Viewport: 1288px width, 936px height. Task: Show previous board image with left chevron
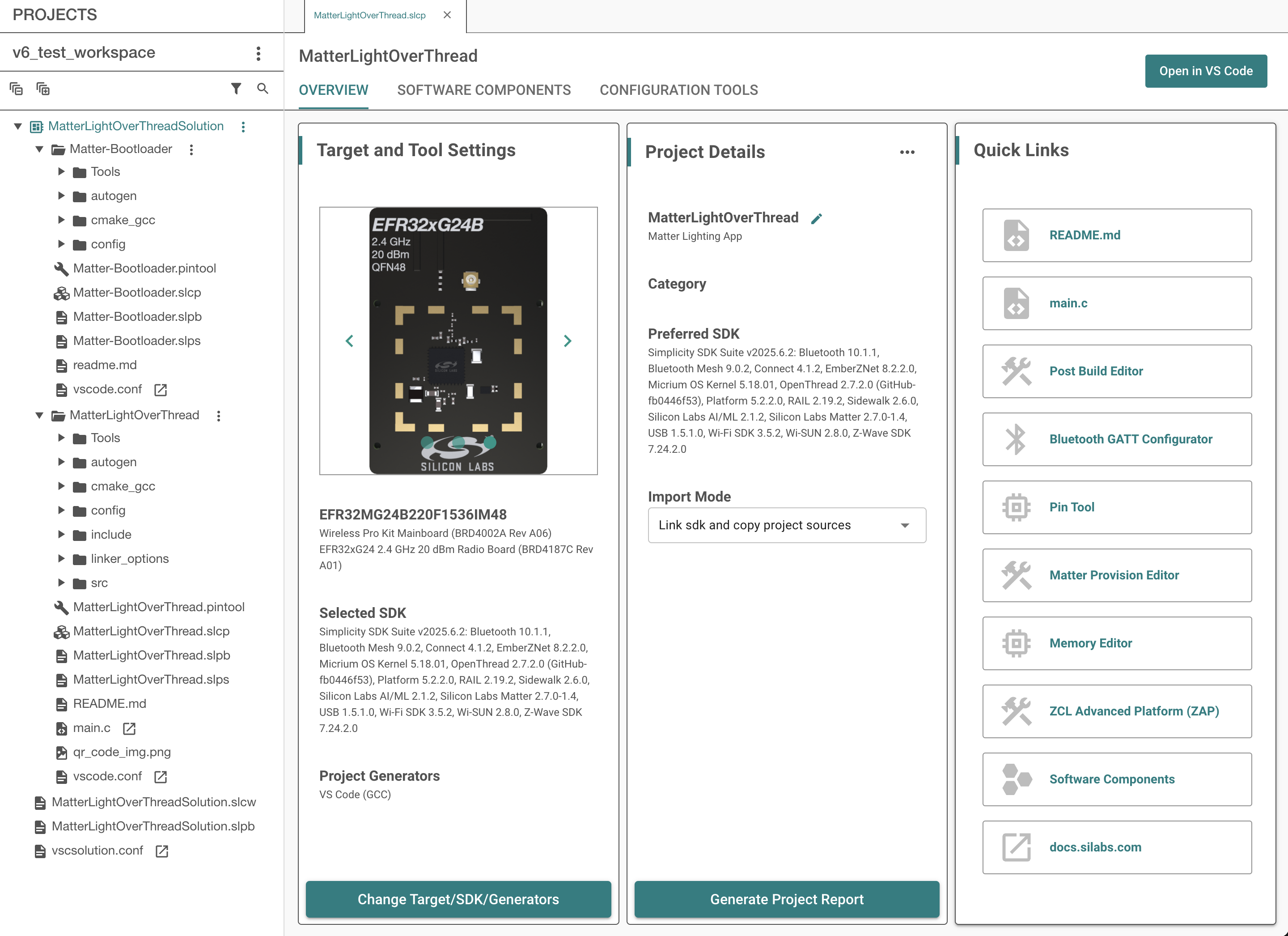click(x=349, y=341)
